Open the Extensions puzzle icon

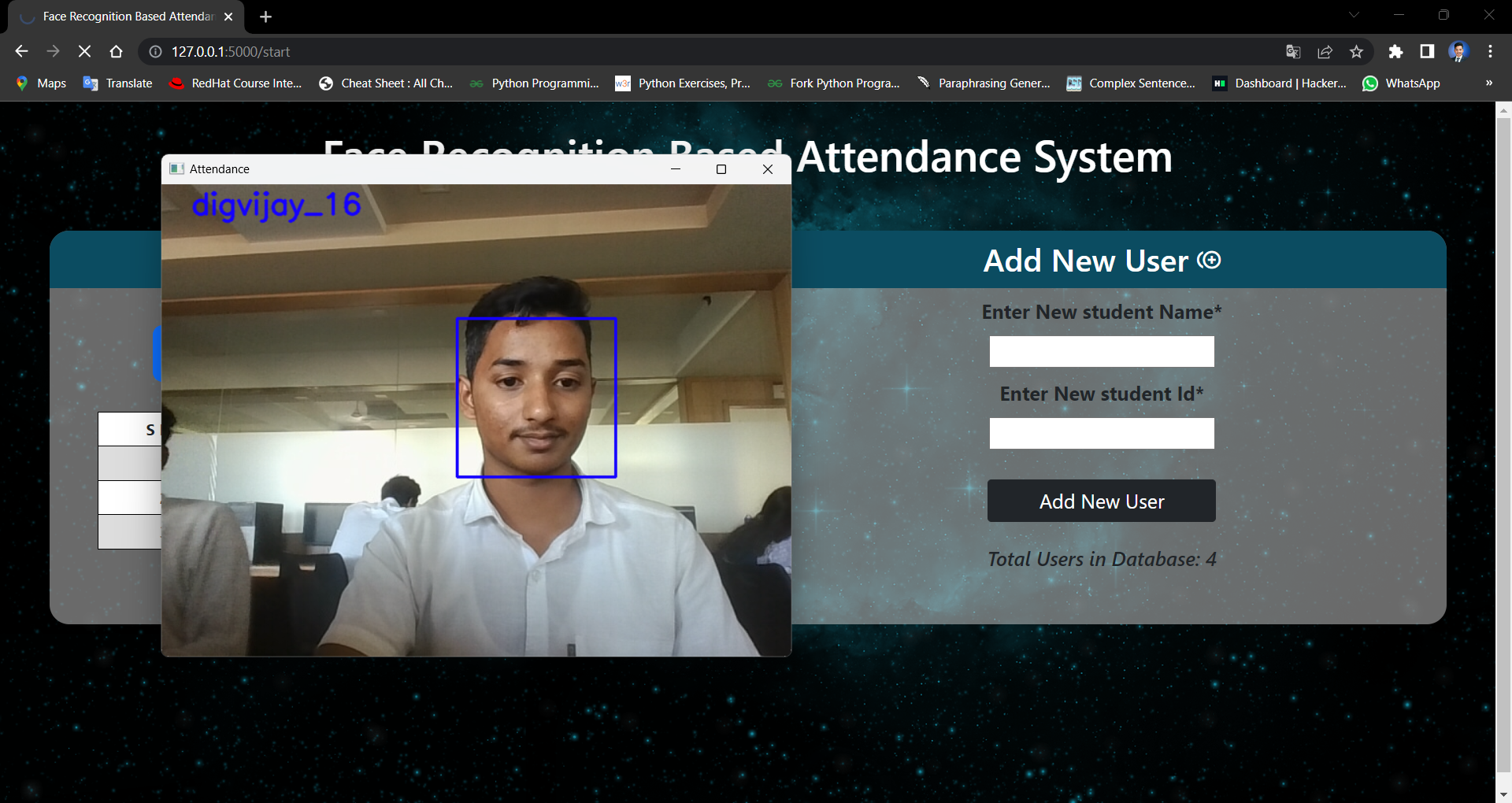click(x=1395, y=51)
